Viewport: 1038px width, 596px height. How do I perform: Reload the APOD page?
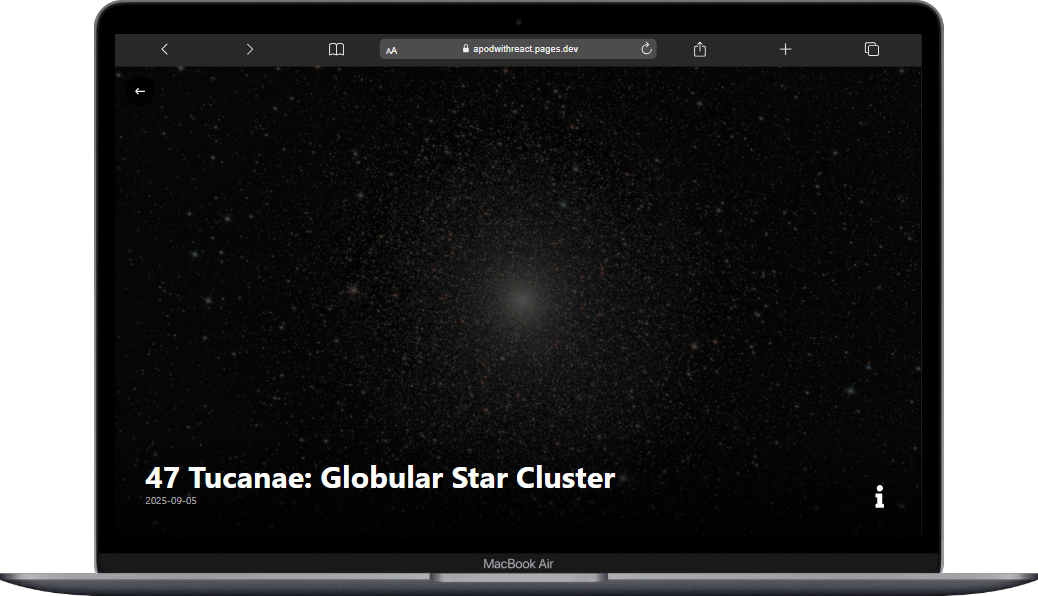[x=646, y=48]
